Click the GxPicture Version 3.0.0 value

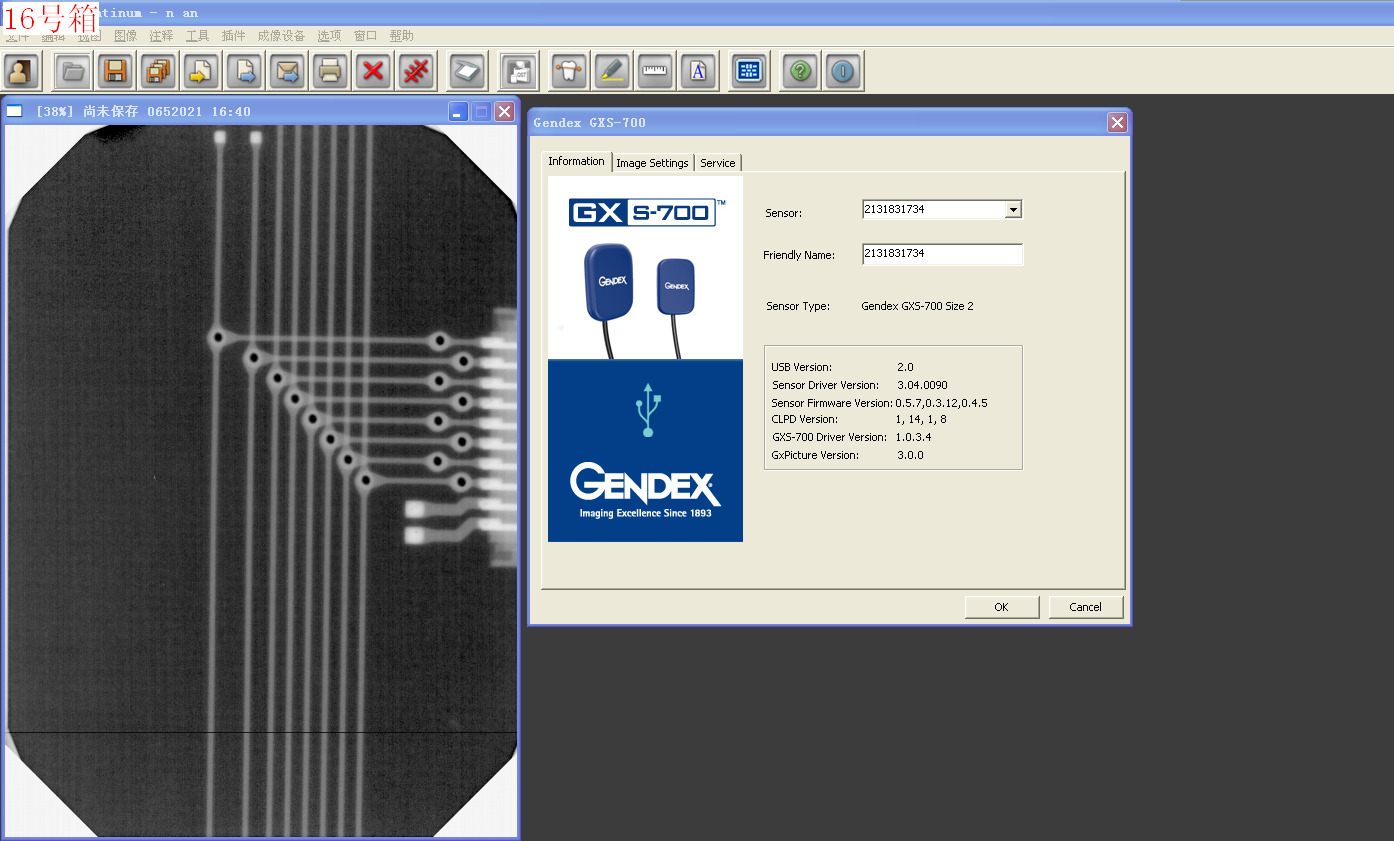tap(910, 455)
